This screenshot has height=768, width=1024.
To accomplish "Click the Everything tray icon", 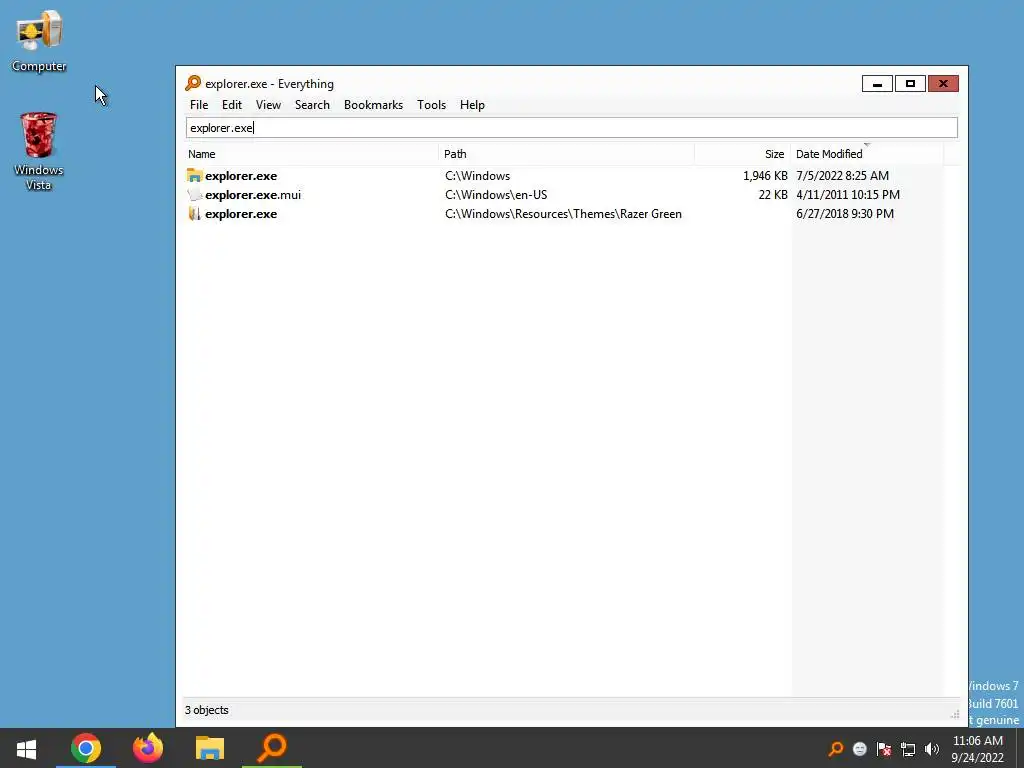I will pyautogui.click(x=835, y=748).
